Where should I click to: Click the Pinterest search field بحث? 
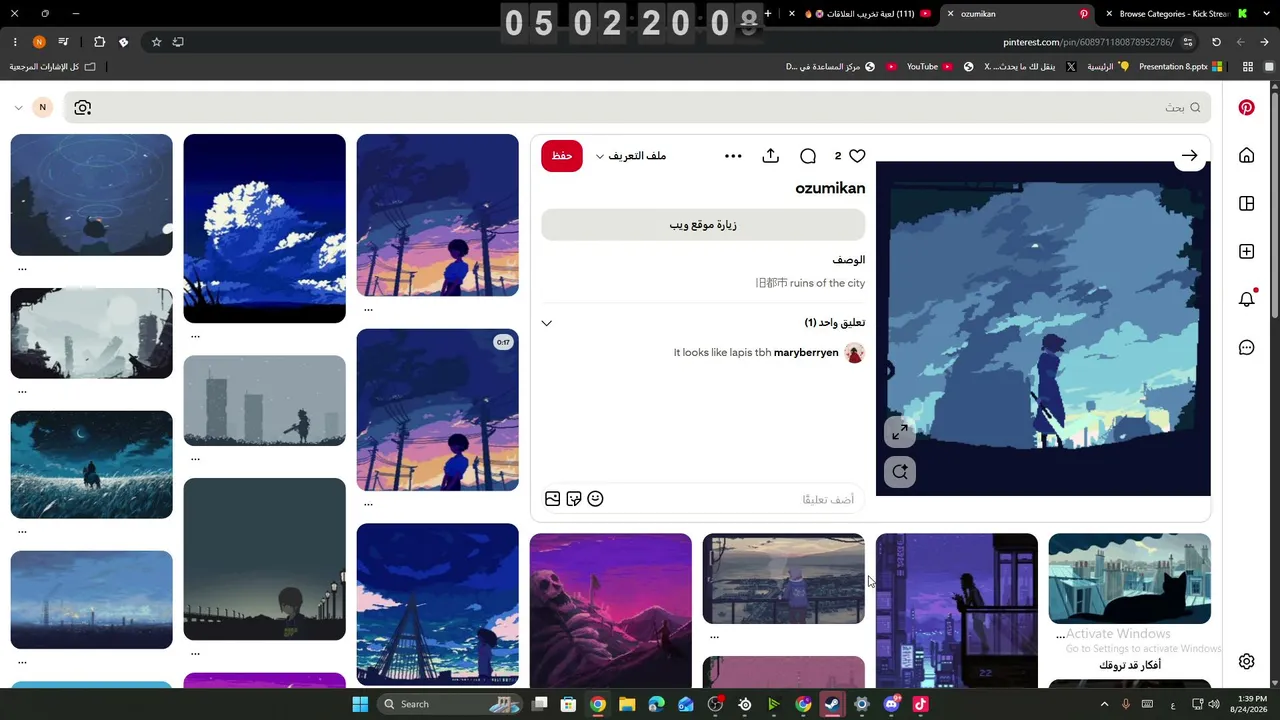coord(637,107)
